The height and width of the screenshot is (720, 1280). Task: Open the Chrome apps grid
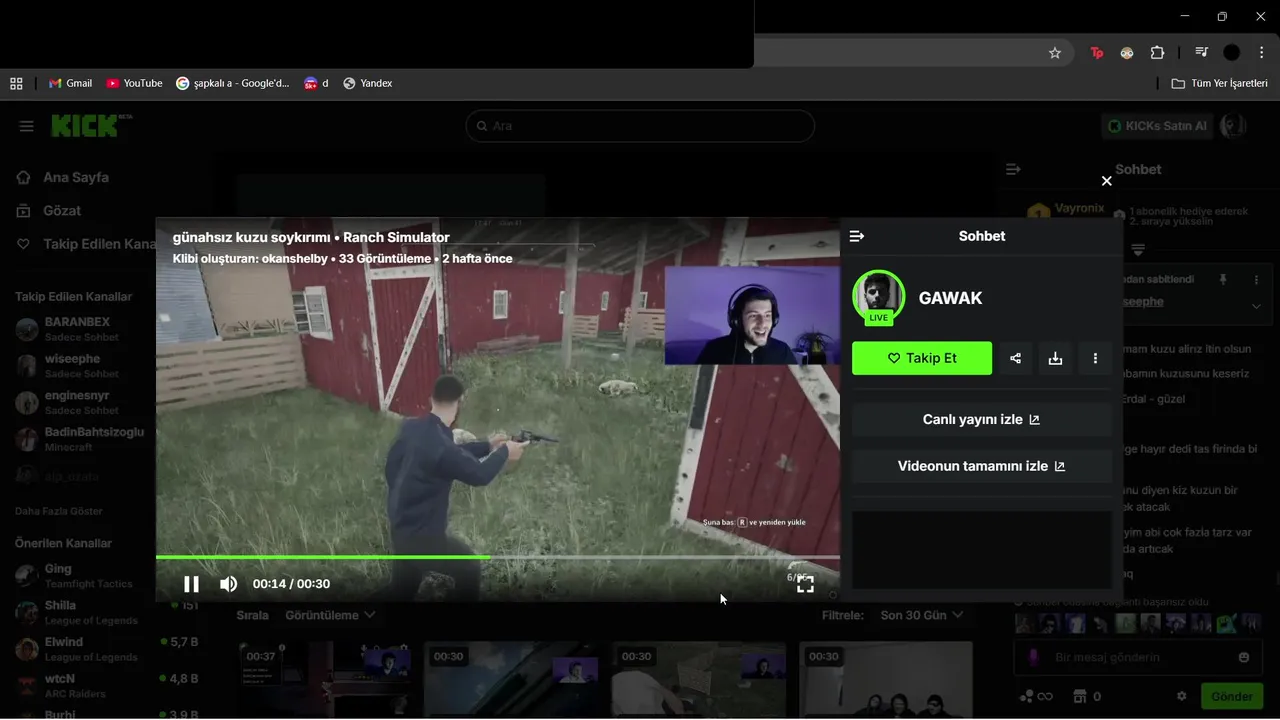click(x=16, y=83)
